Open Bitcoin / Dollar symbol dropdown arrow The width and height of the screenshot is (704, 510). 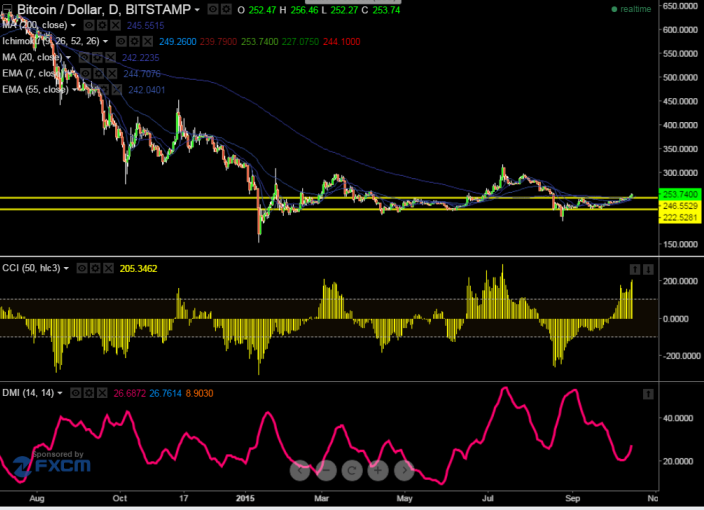[x=197, y=9]
